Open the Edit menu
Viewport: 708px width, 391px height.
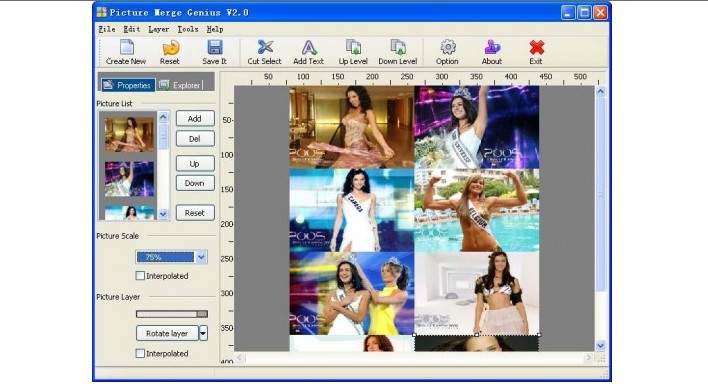(132, 29)
